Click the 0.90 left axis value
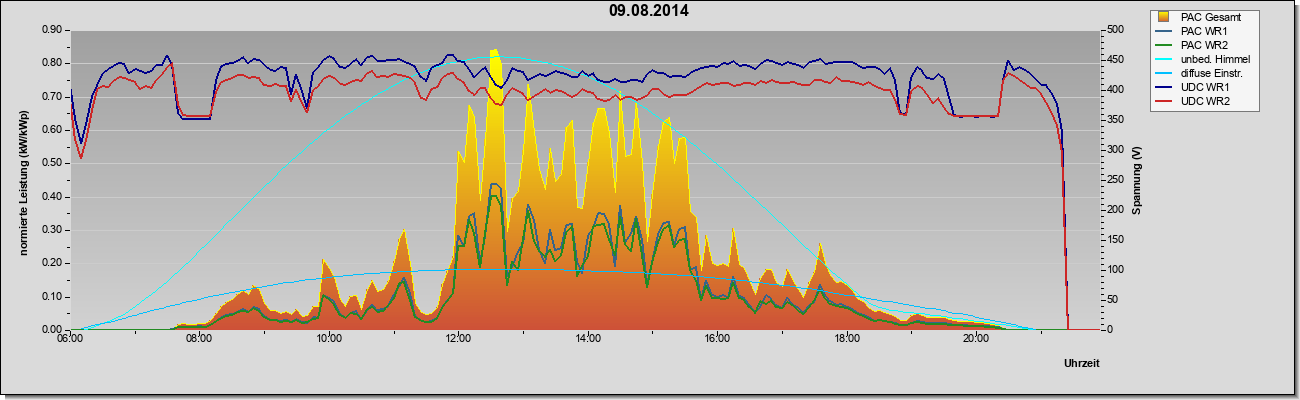Image resolution: width=1300 pixels, height=400 pixels. (x=52, y=30)
